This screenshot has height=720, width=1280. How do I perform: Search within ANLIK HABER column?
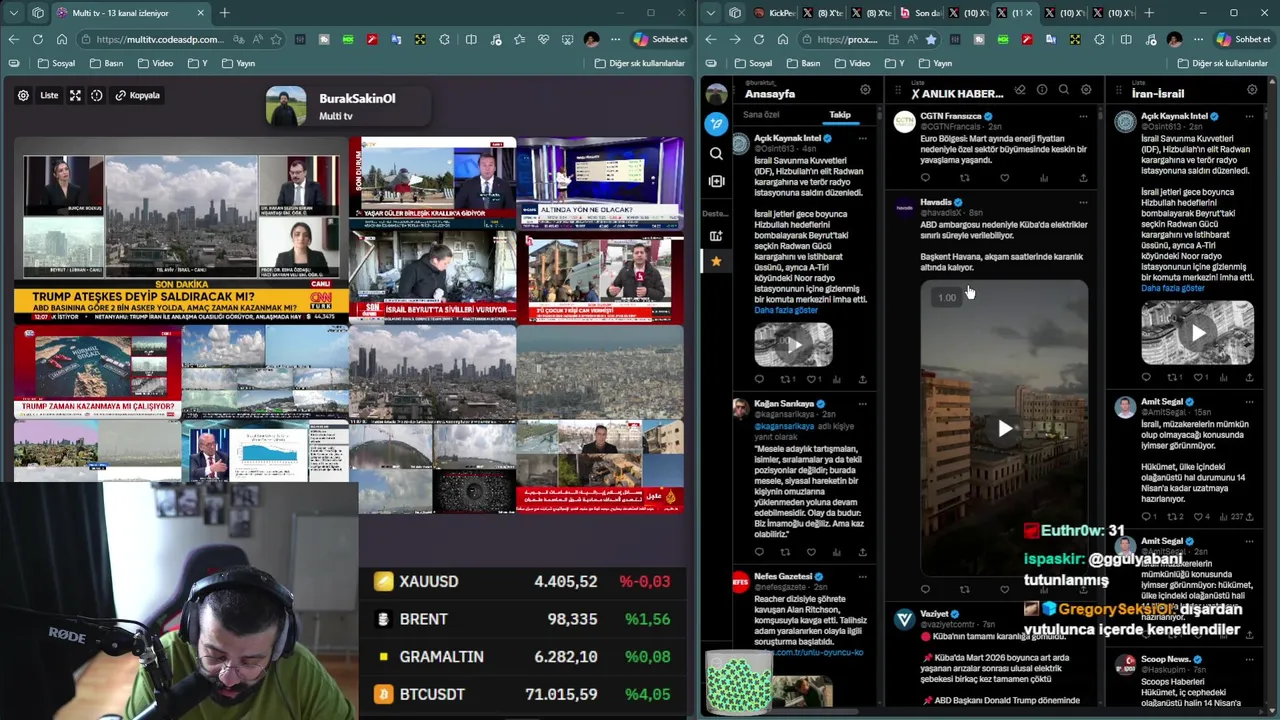1064,90
